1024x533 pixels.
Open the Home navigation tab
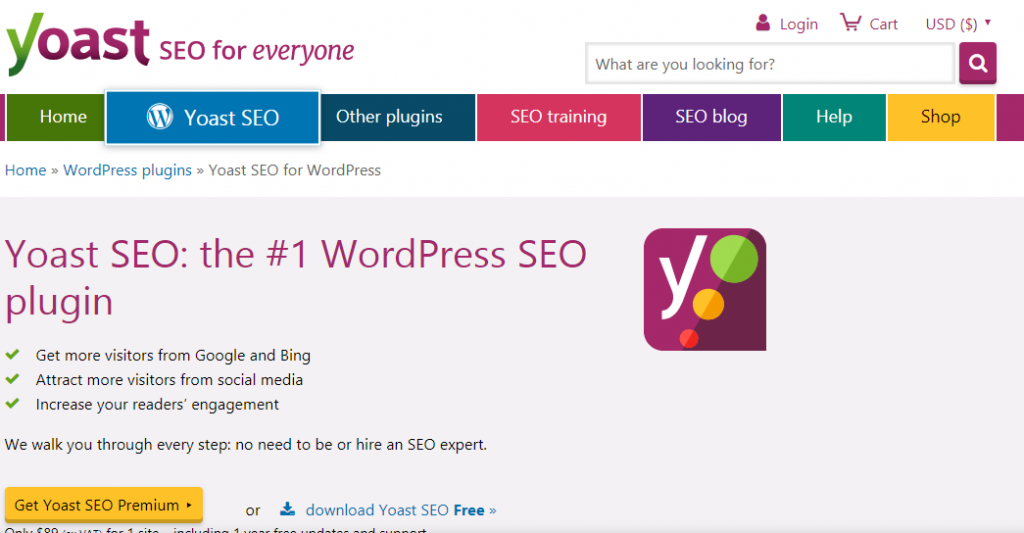click(63, 117)
